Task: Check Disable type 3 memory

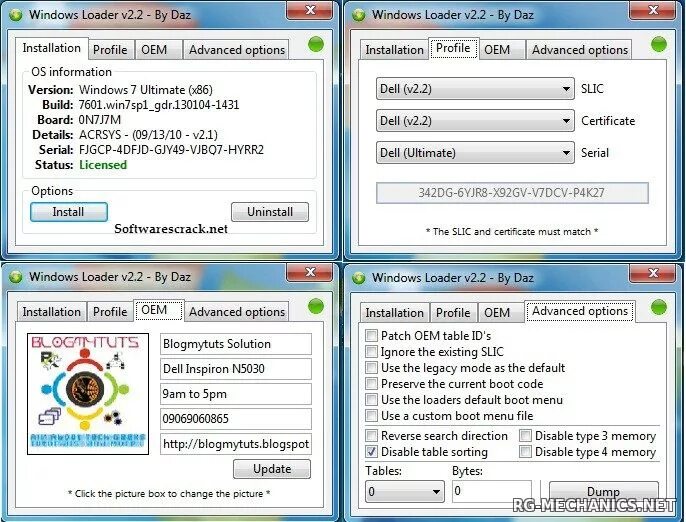Action: click(525, 436)
